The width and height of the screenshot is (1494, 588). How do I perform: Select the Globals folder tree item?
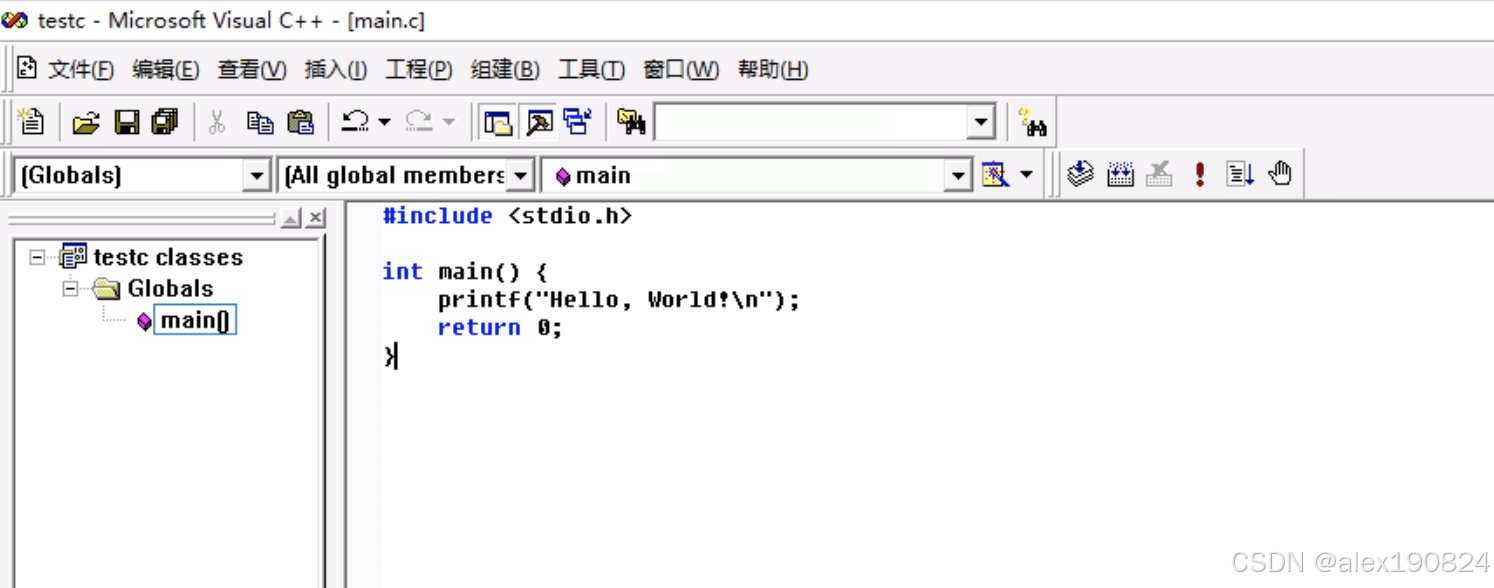(x=170, y=288)
